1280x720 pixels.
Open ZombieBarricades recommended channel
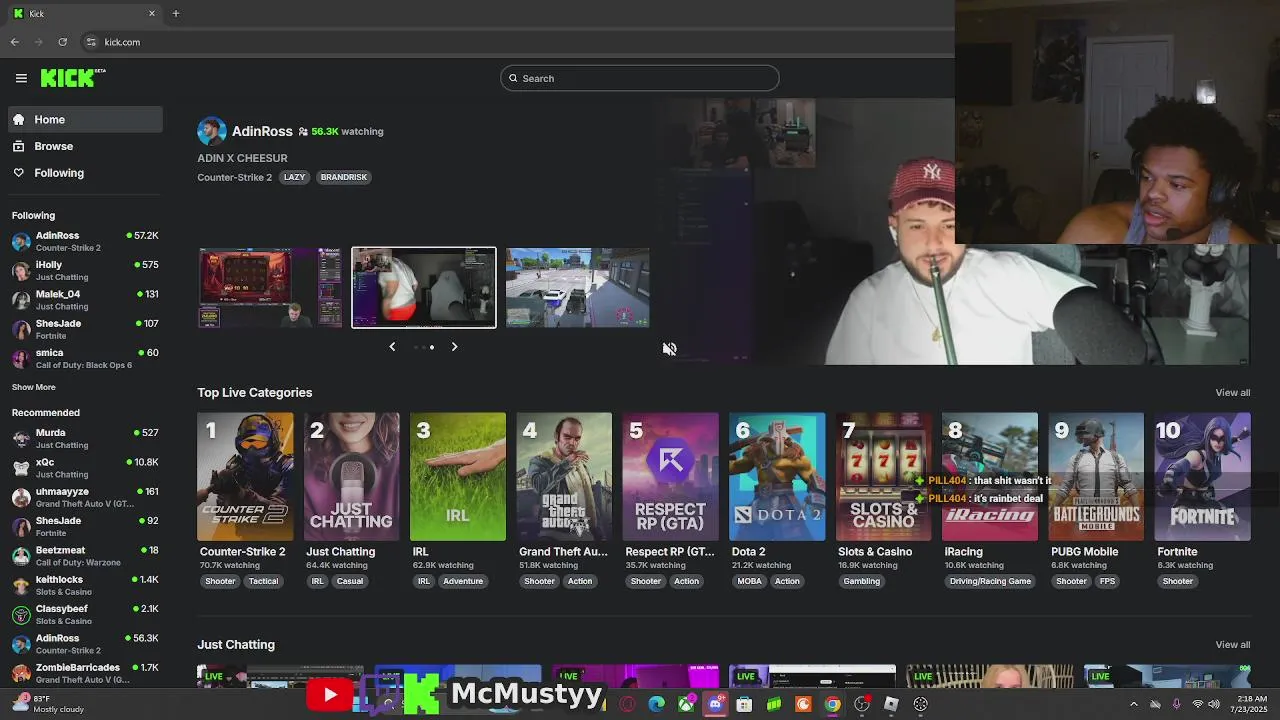tap(85, 673)
